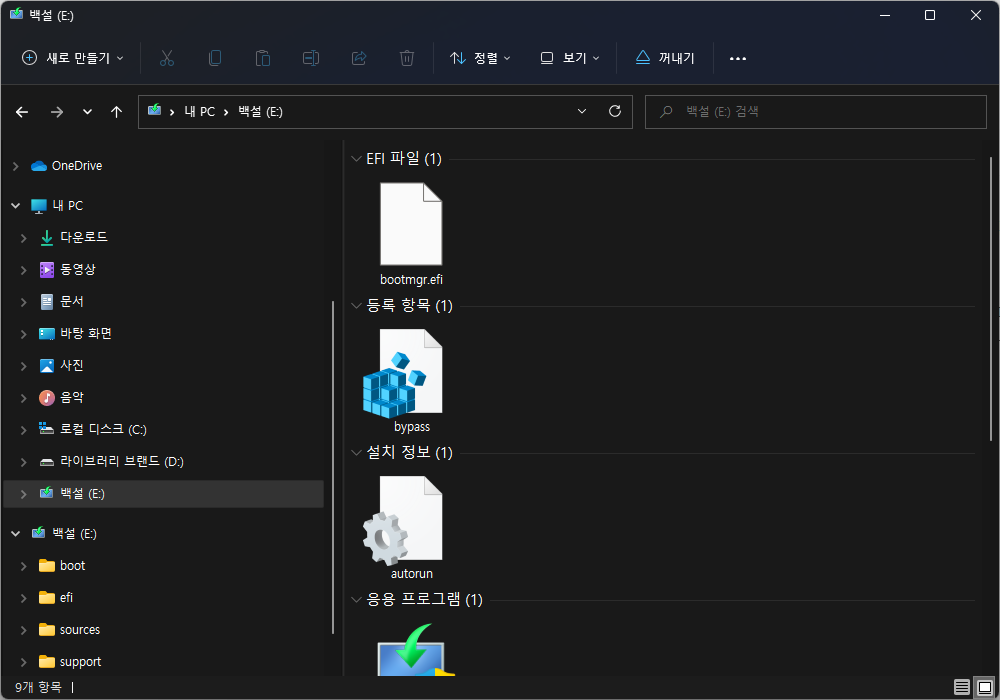
Task: Click the Share icon in toolbar
Action: (359, 58)
